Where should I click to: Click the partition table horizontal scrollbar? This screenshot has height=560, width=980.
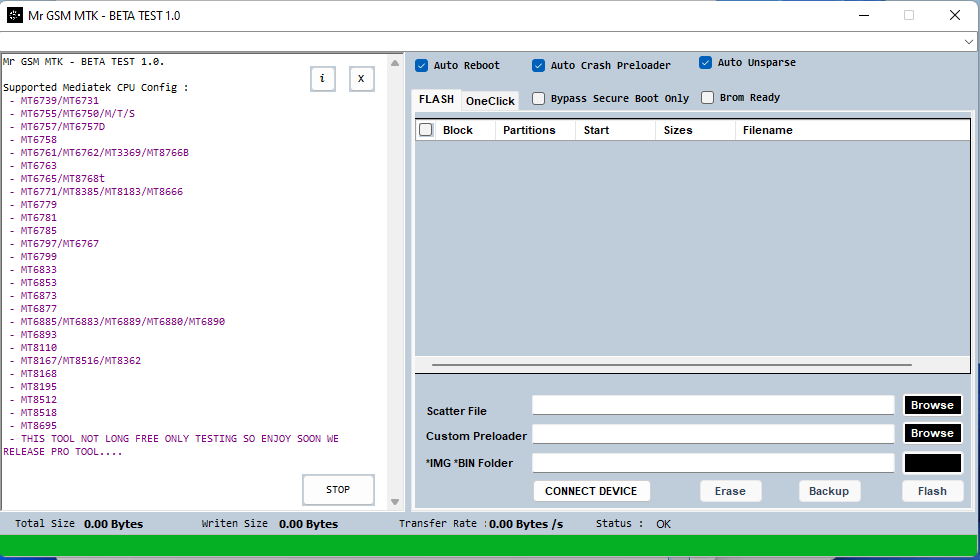point(671,365)
